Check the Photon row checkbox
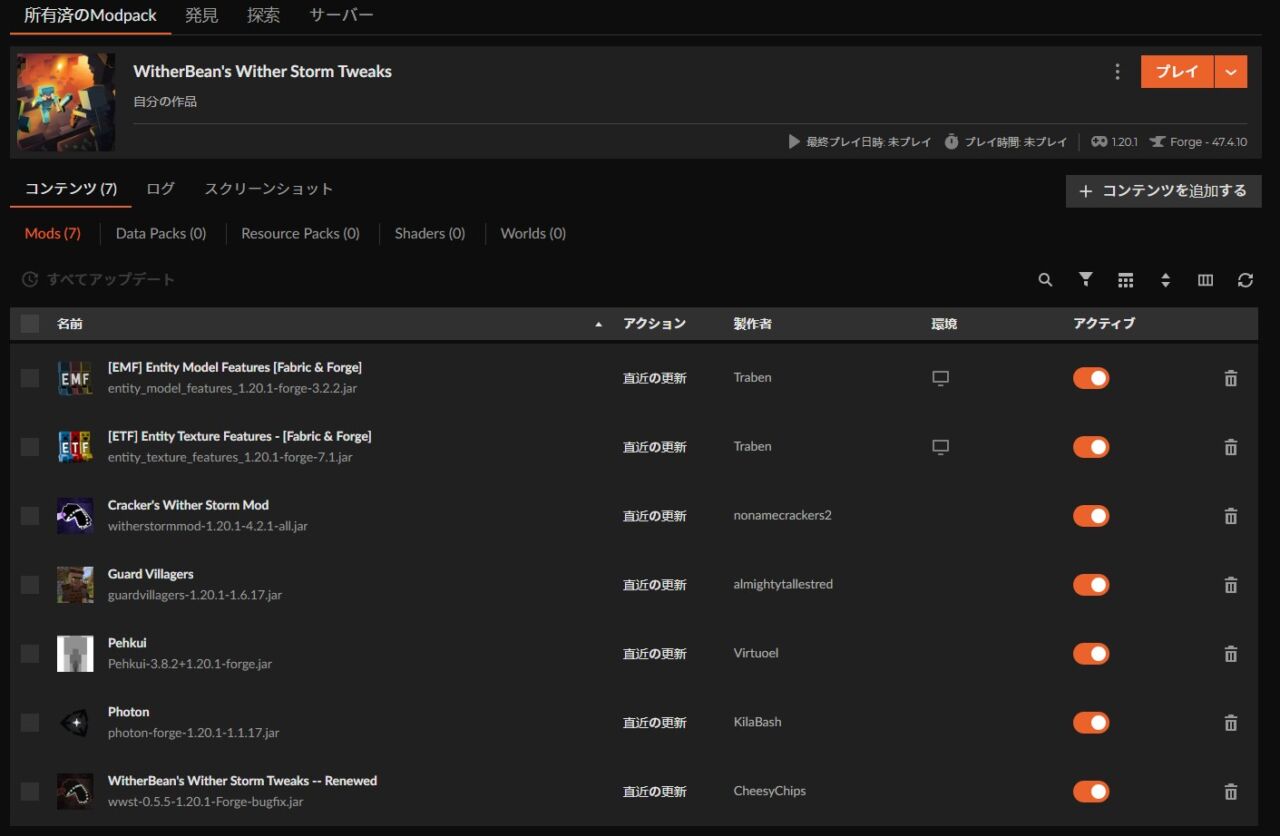 (30, 723)
